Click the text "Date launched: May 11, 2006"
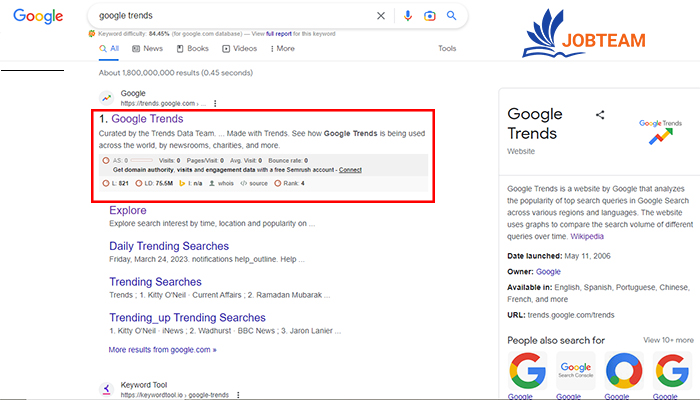This screenshot has width=700, height=400. (558, 256)
